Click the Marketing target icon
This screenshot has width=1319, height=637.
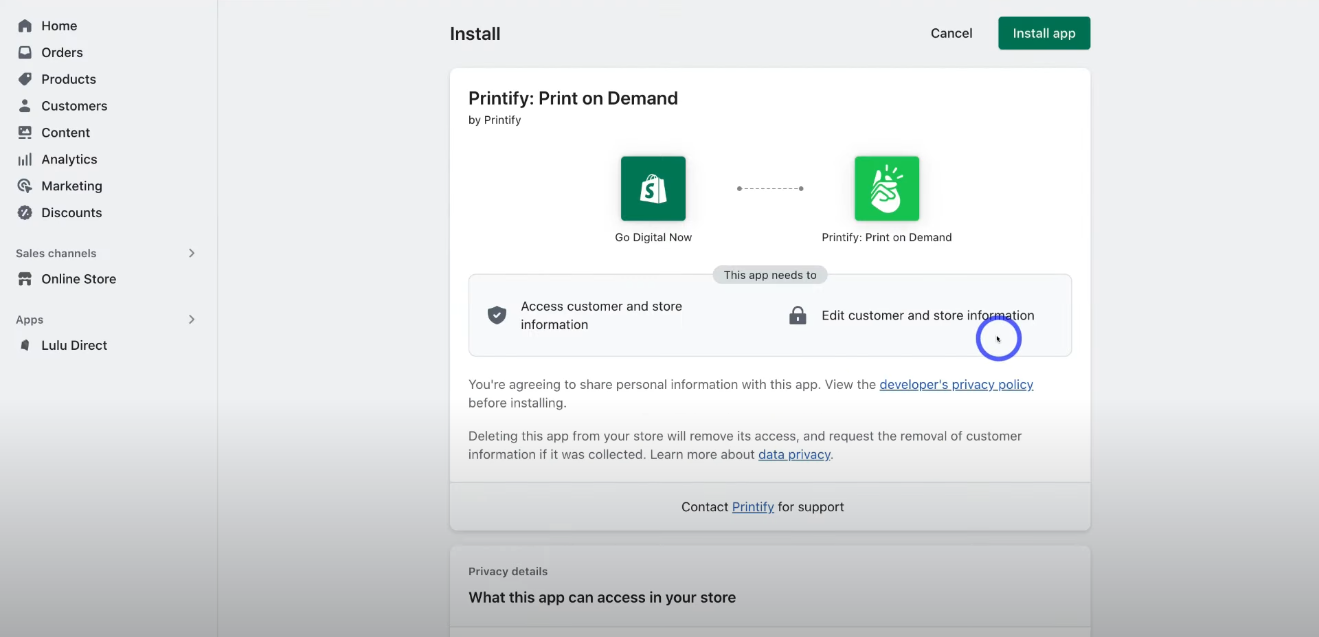(25, 186)
